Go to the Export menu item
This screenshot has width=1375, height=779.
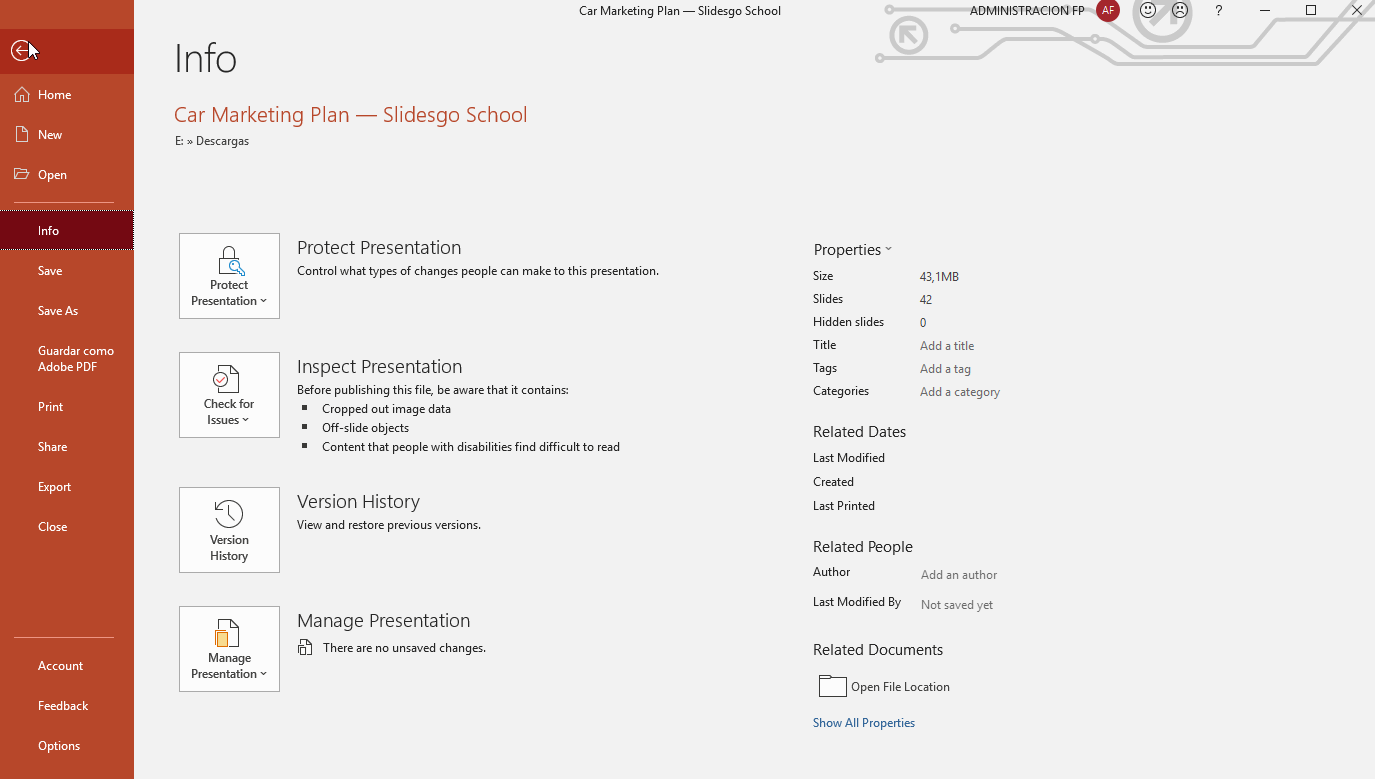click(x=55, y=487)
